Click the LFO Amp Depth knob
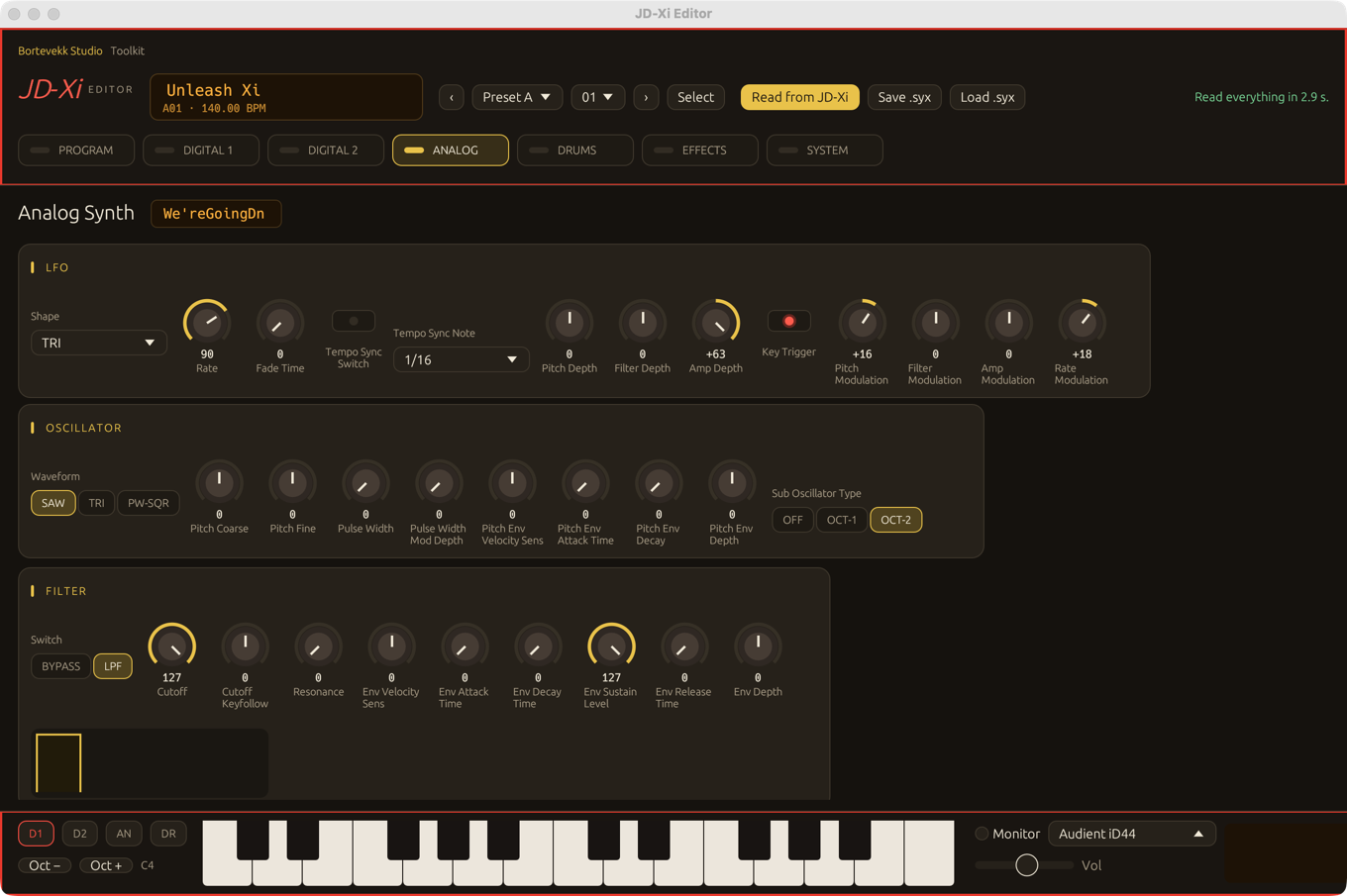The height and width of the screenshot is (896, 1347). tap(716, 322)
